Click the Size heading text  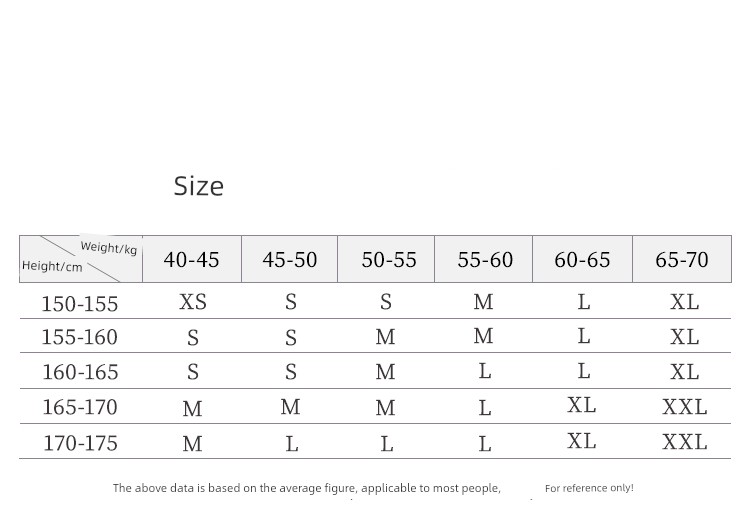[x=199, y=186]
